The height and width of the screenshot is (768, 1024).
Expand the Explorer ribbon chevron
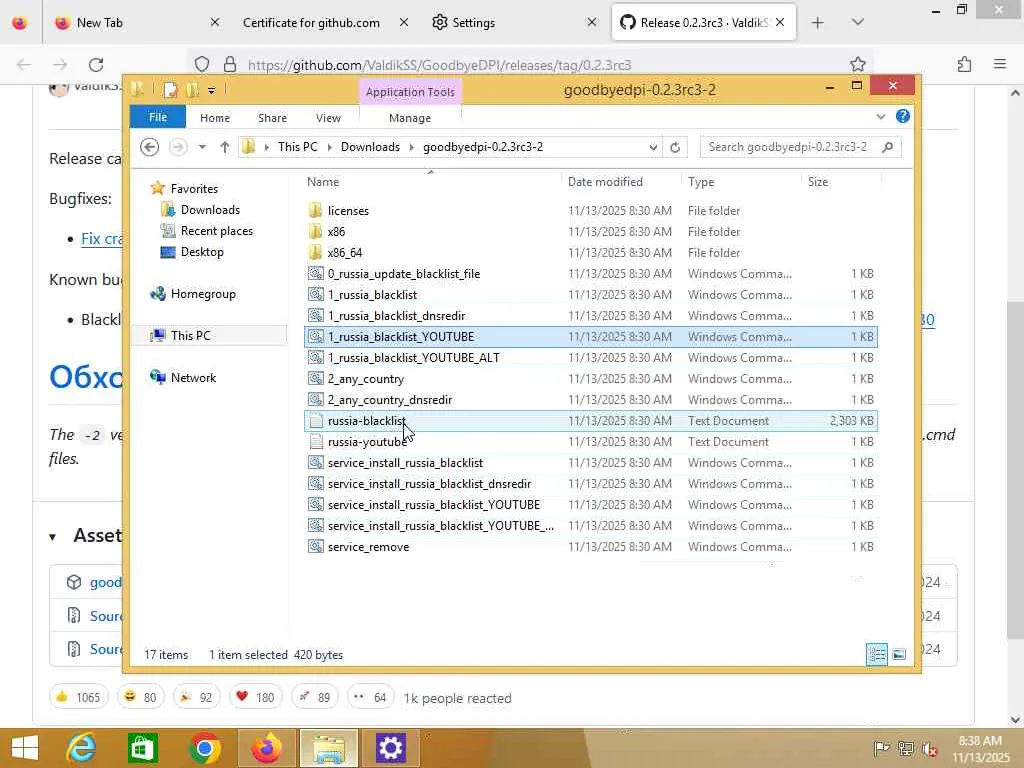880,117
